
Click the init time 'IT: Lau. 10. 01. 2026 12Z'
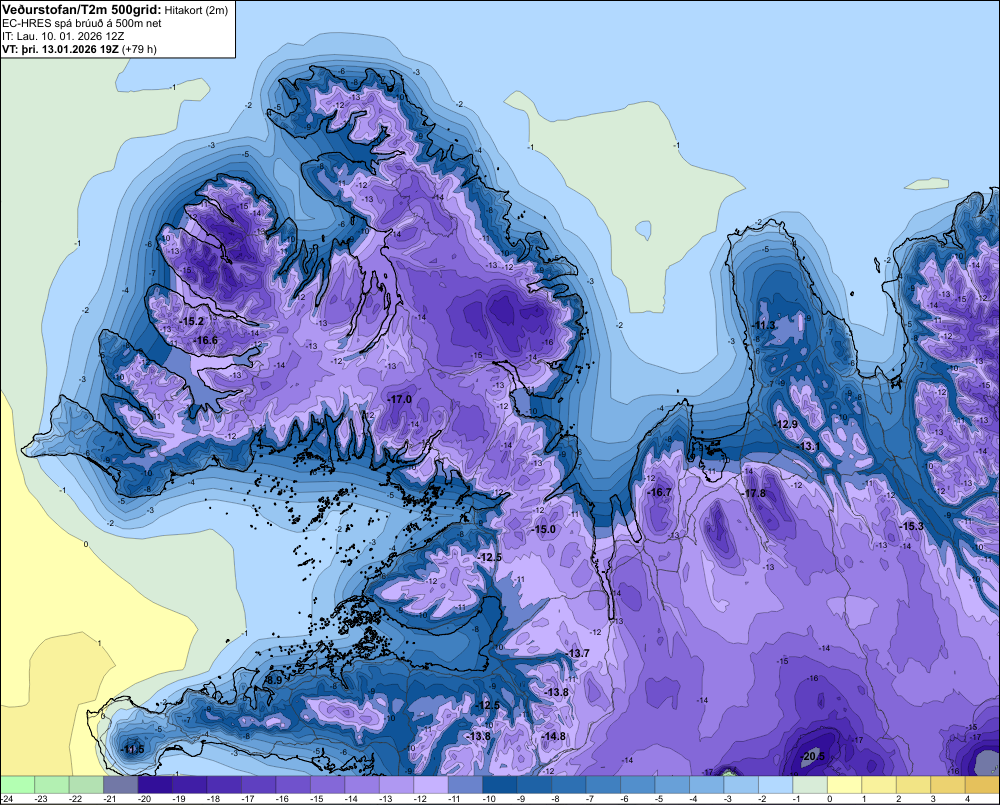pos(63,36)
